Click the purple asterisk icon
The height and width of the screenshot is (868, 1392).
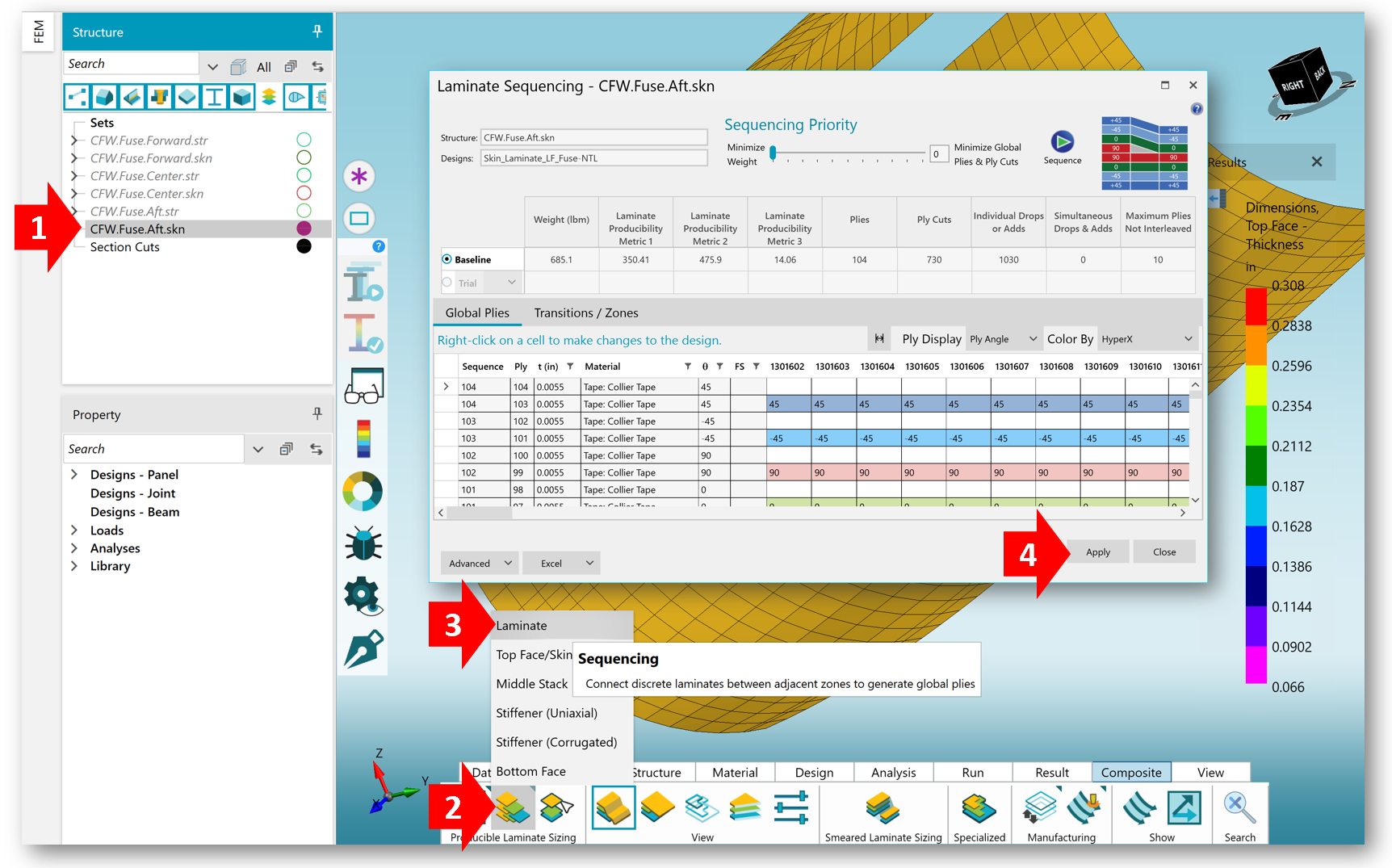[x=359, y=176]
